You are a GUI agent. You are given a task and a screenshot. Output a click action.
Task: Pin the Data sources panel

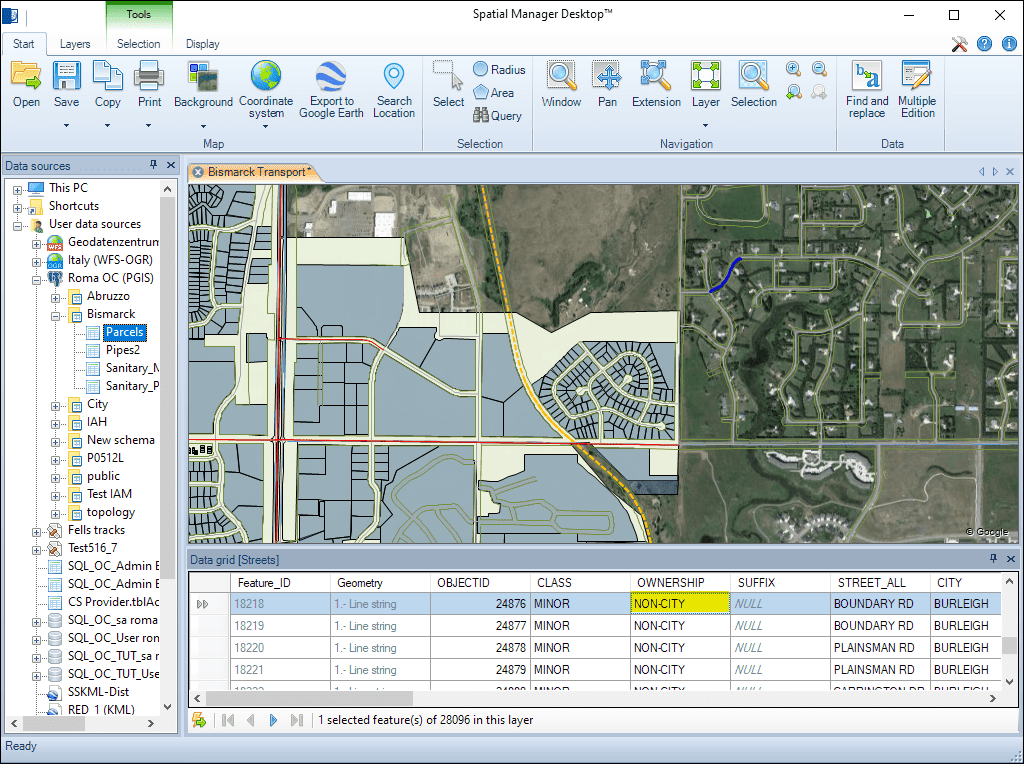point(154,166)
